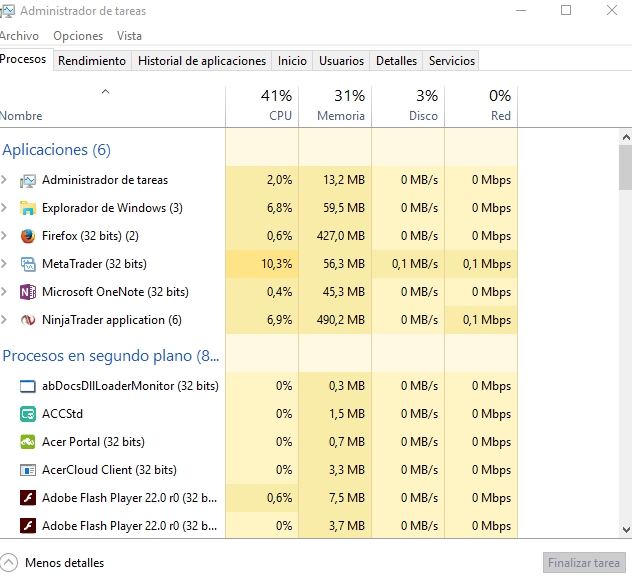Click NinjaTrader's 0,1 Mbps network value
Viewport: 632px width, 580px height.
tap(487, 320)
